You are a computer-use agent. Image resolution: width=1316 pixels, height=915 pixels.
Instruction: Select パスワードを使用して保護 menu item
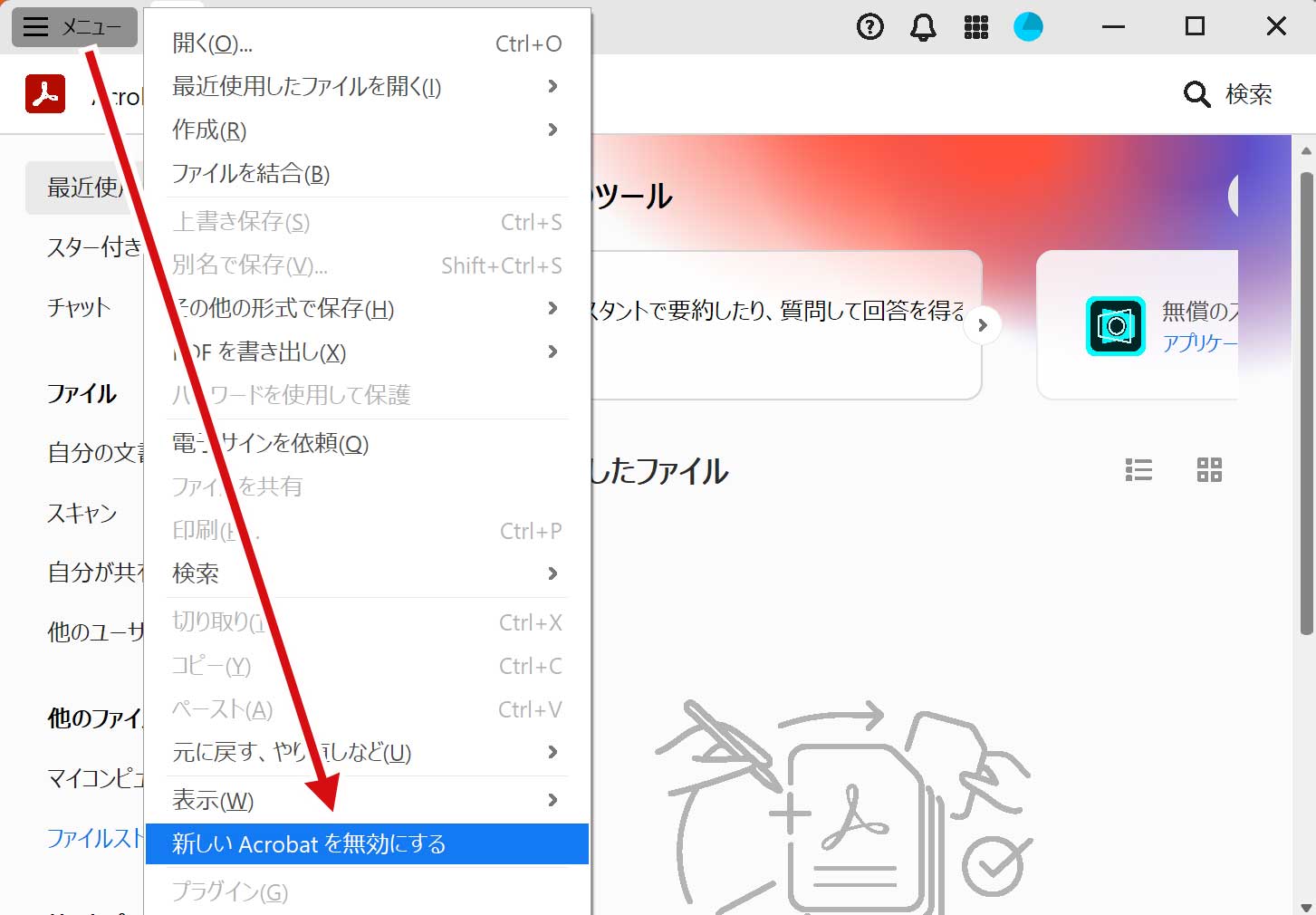[367, 395]
